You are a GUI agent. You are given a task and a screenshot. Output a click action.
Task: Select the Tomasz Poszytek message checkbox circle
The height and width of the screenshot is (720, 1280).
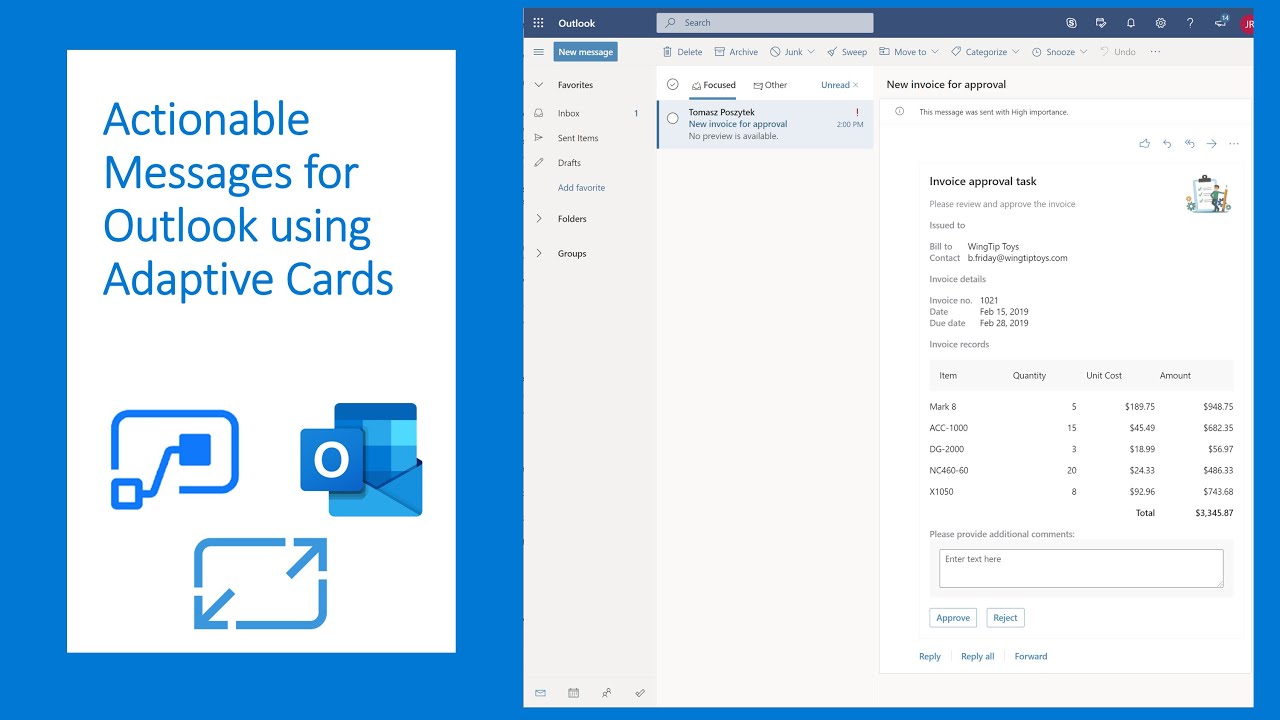pos(672,118)
